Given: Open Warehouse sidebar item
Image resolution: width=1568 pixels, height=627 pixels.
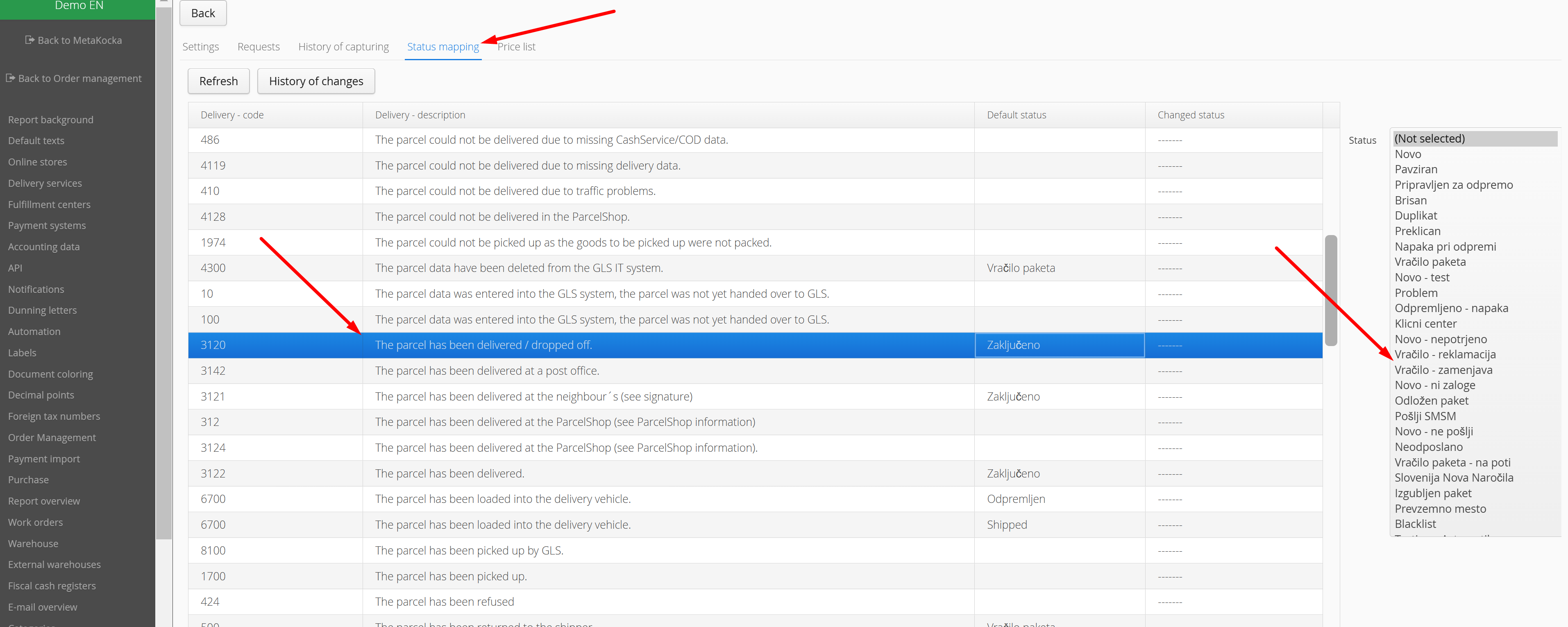Looking at the screenshot, I should [x=33, y=543].
